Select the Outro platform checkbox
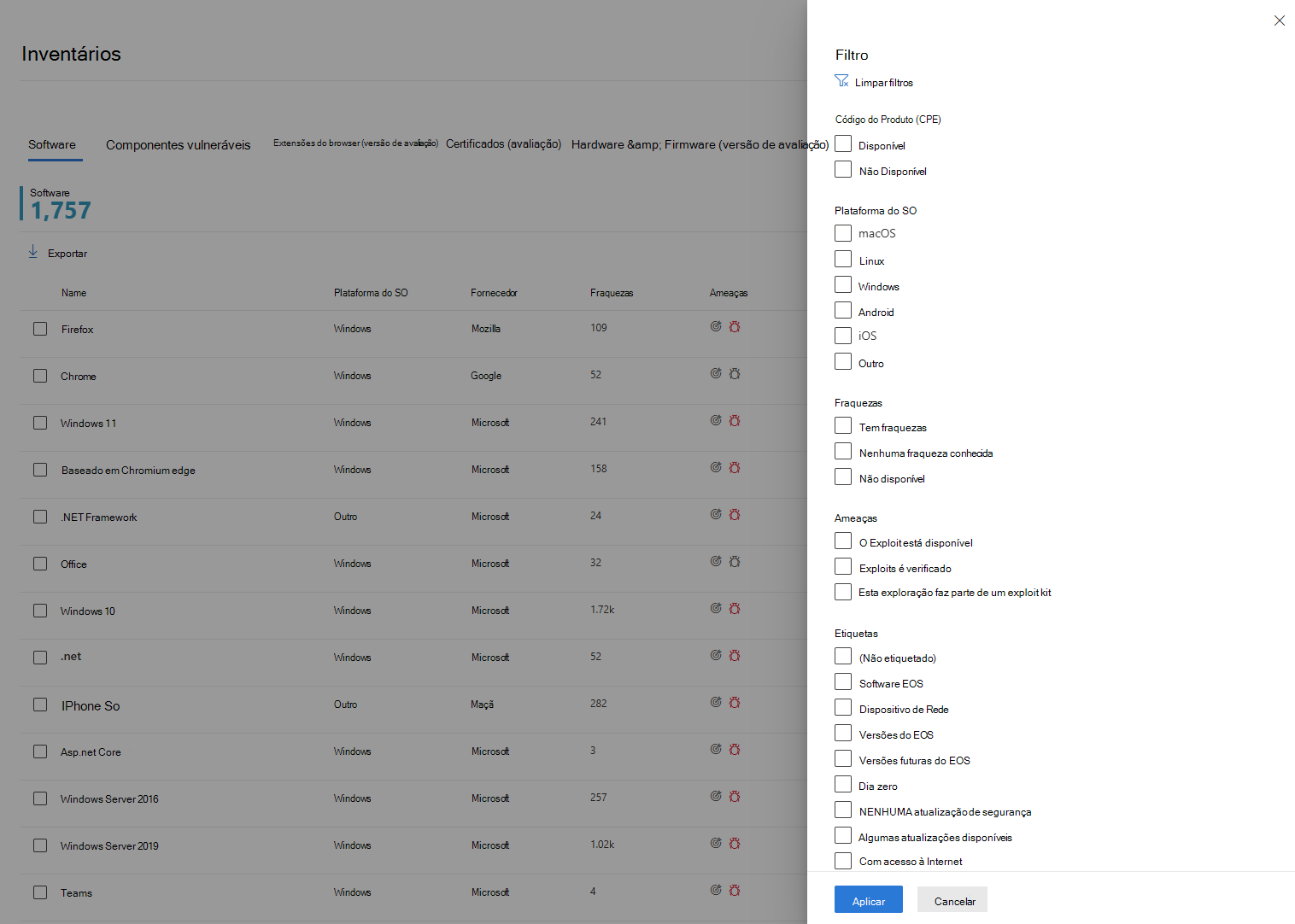 (x=843, y=361)
